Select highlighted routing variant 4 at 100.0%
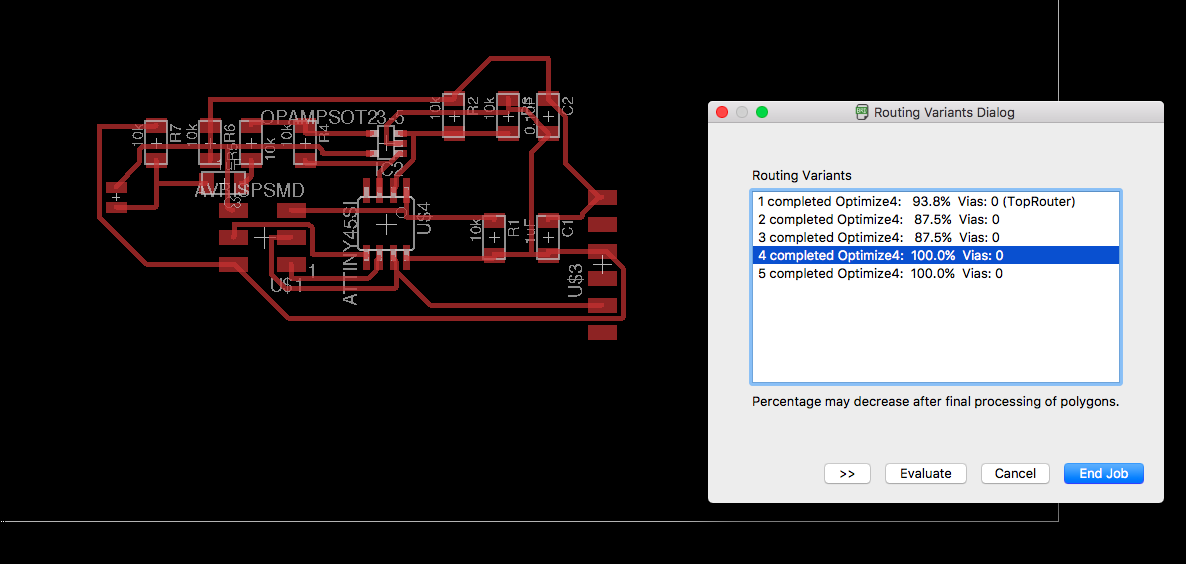1186x564 pixels. pyautogui.click(x=935, y=256)
